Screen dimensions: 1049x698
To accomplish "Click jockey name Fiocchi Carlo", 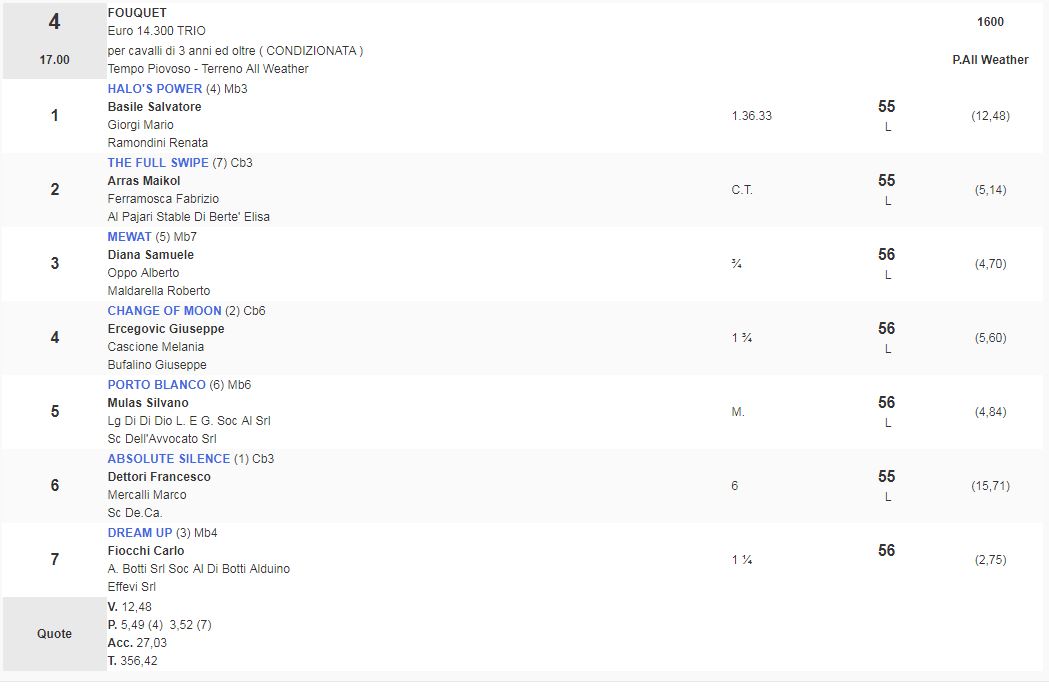I will pyautogui.click(x=146, y=551).
